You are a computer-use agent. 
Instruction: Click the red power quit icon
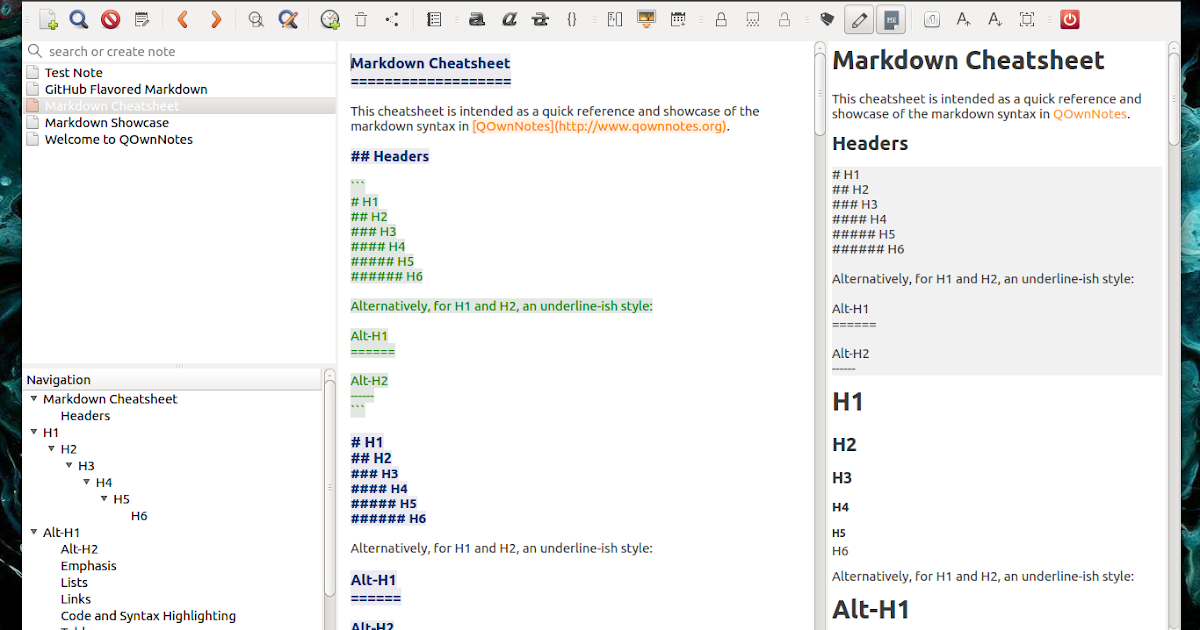1069,19
